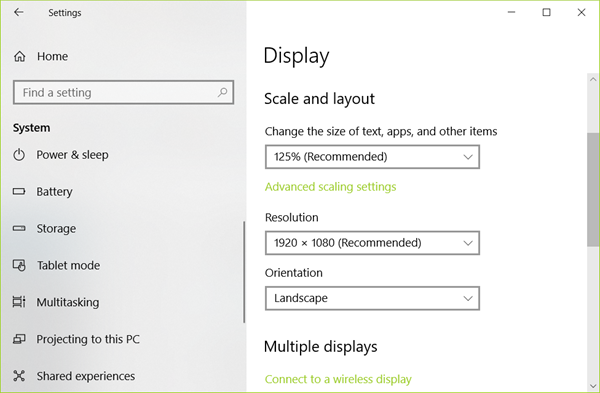Click the Projecting to this PC icon
The image size is (600, 393).
click(x=19, y=339)
